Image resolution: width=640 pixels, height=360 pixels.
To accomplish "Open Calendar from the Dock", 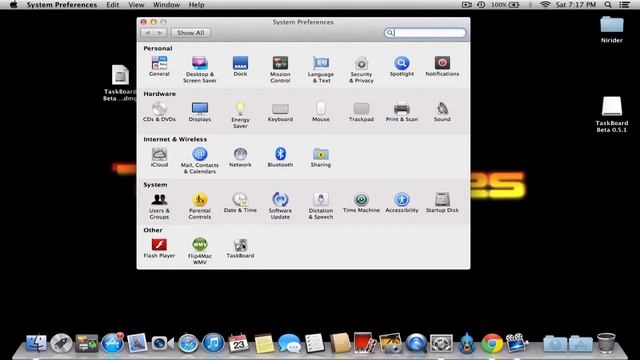I will [238, 343].
